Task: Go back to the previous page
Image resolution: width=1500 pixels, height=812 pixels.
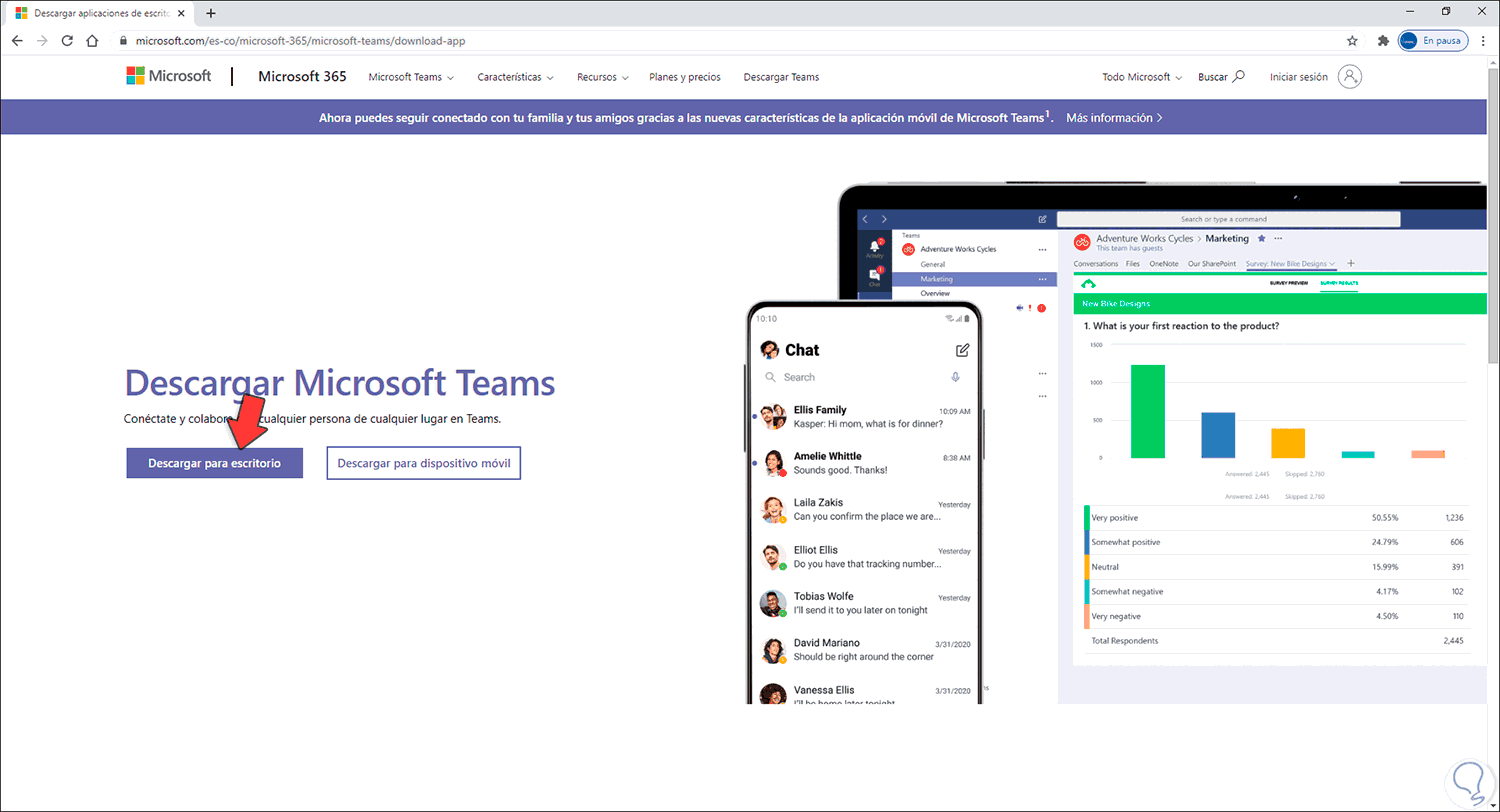Action: [x=17, y=41]
